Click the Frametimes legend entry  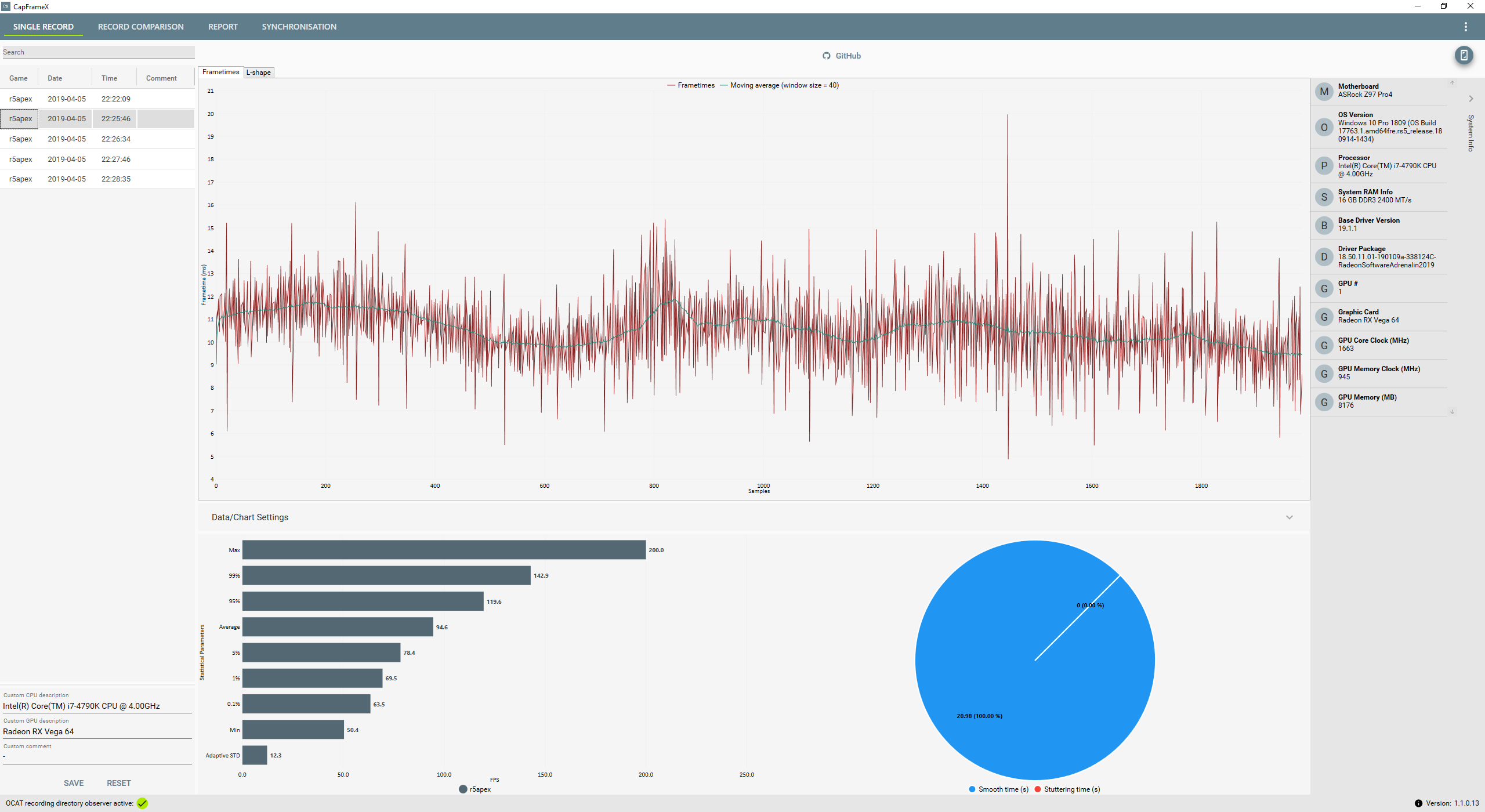(x=691, y=85)
